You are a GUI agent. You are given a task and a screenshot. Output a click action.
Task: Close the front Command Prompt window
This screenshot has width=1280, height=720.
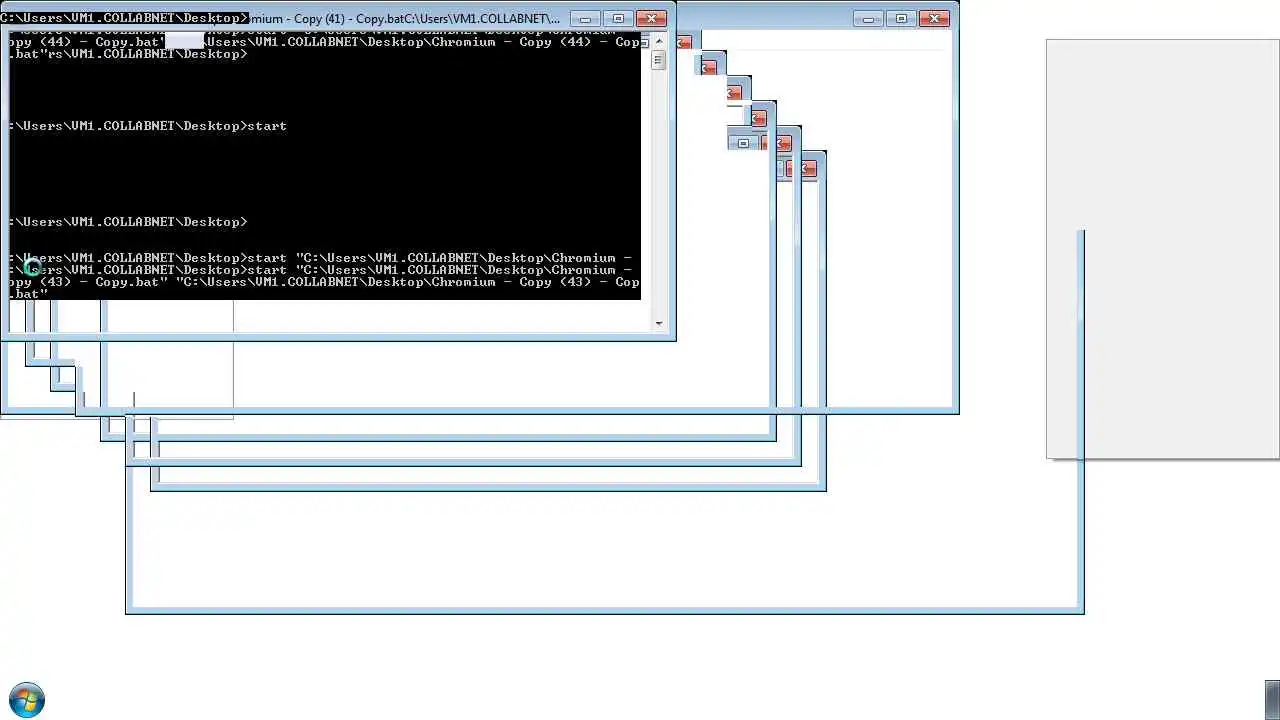tap(651, 19)
